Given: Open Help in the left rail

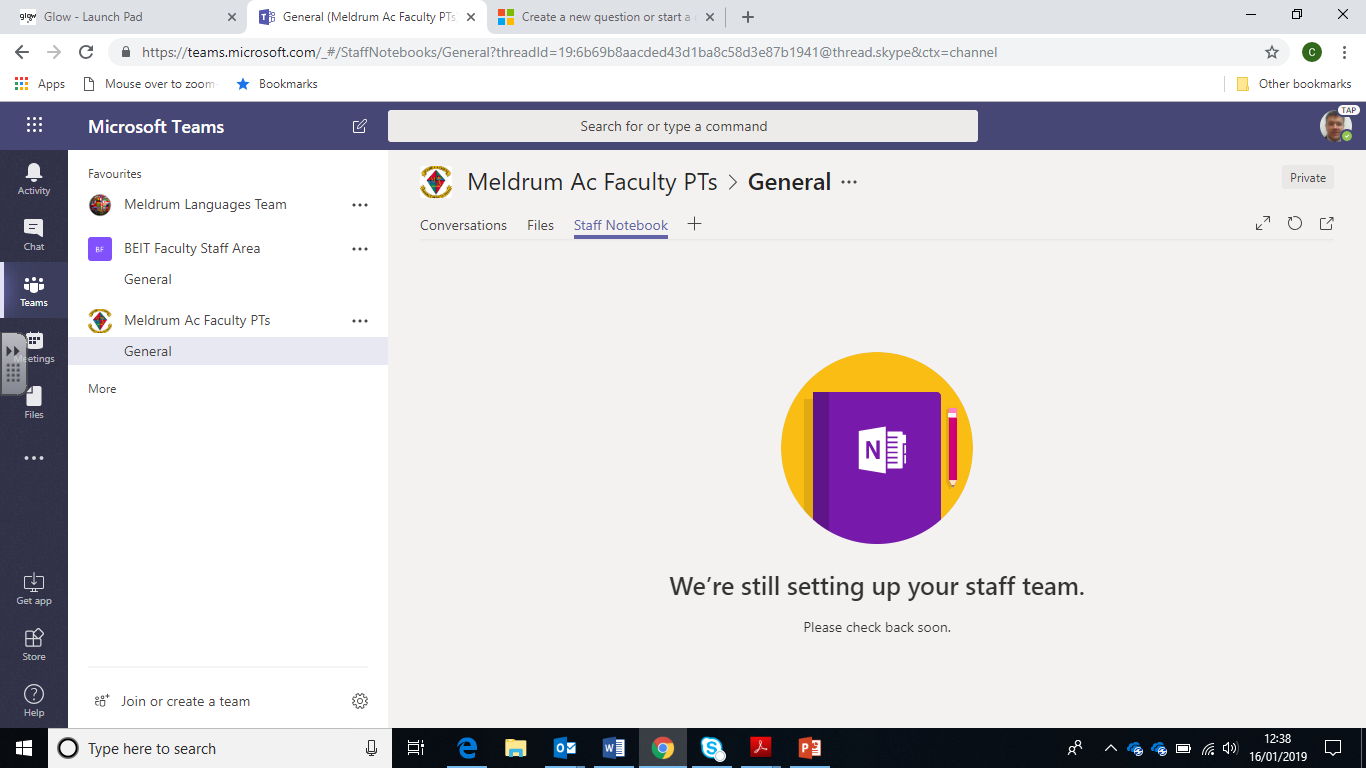Looking at the screenshot, I should (34, 700).
